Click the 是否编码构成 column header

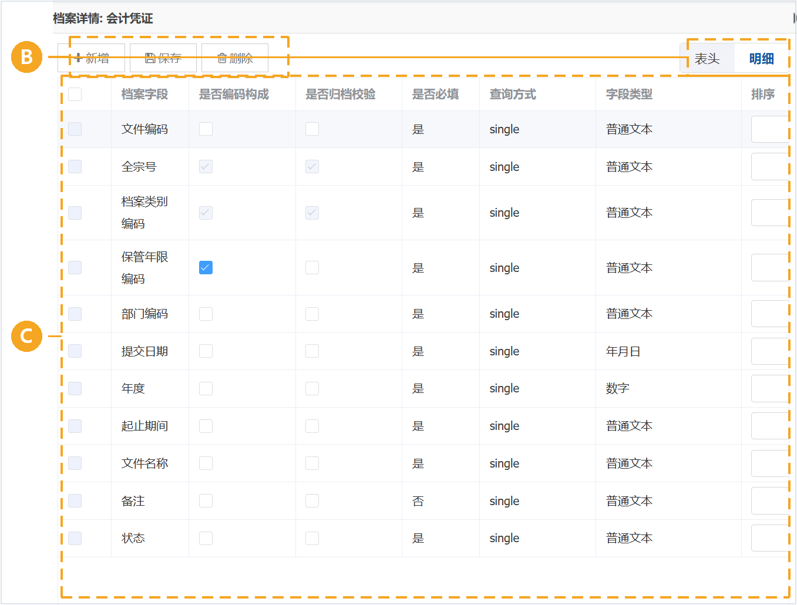(x=234, y=94)
